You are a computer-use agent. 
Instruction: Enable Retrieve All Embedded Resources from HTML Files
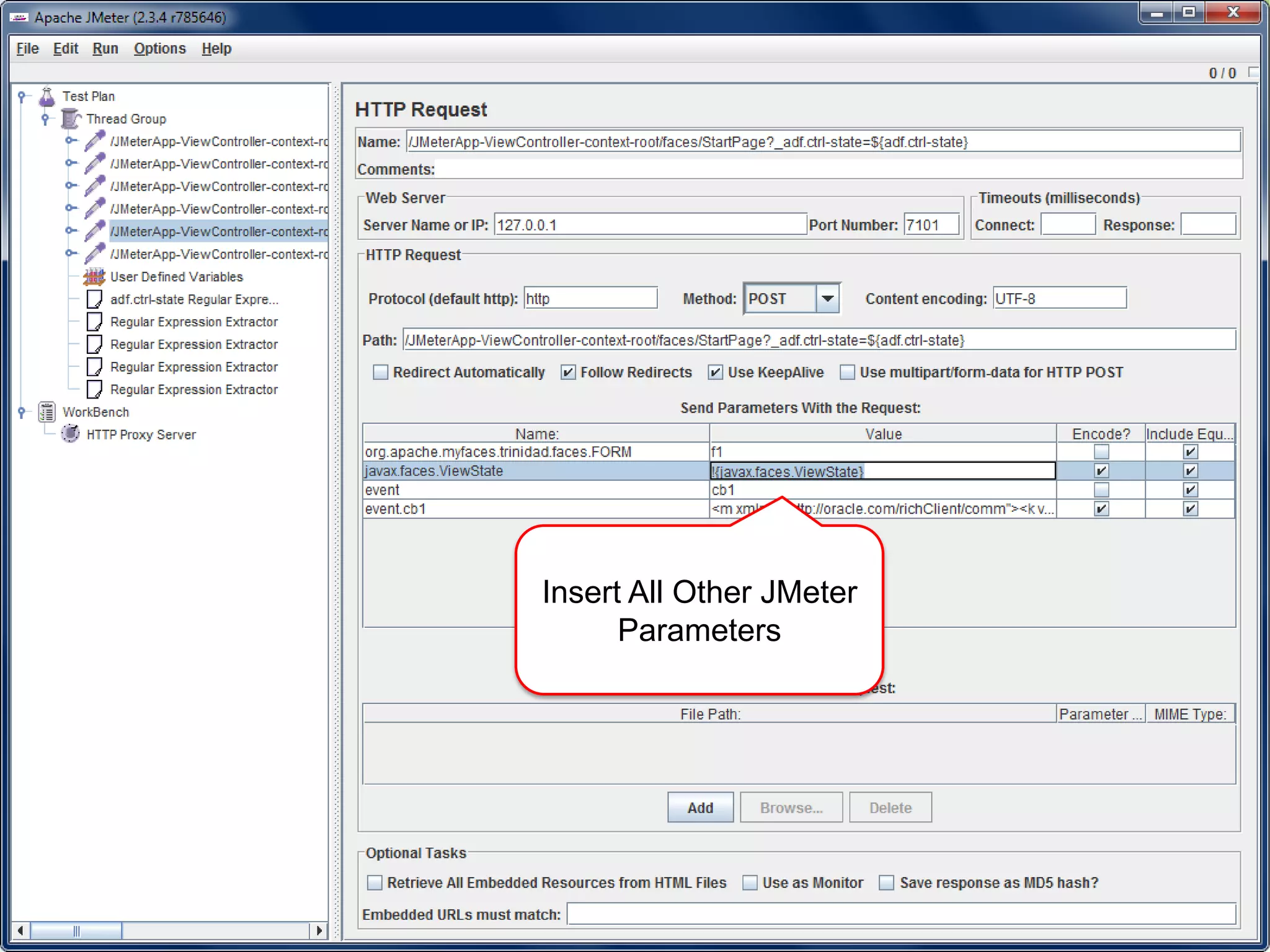375,883
